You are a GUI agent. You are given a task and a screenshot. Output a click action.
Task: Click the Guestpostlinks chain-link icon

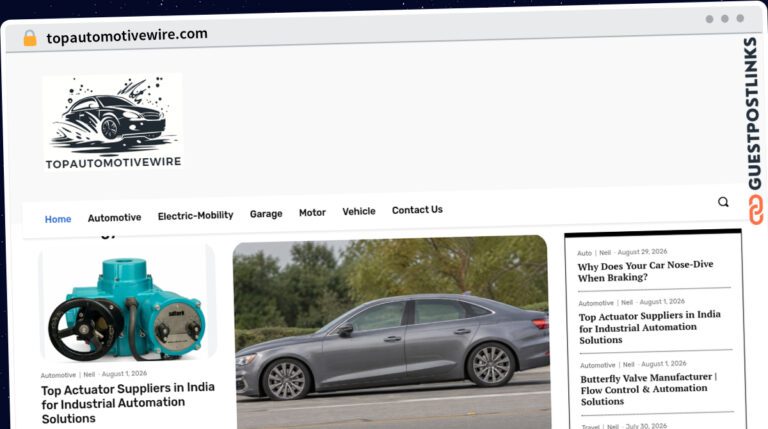coord(755,210)
